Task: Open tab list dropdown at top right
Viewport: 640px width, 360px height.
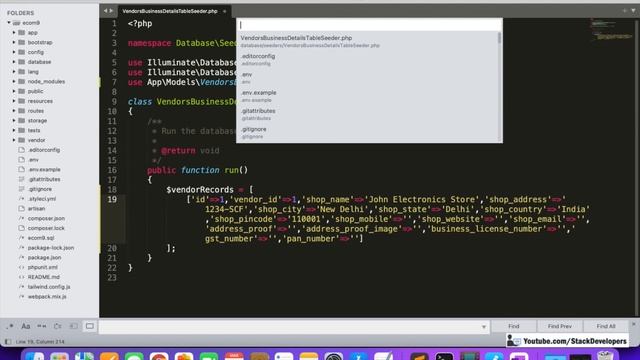Action: point(633,11)
